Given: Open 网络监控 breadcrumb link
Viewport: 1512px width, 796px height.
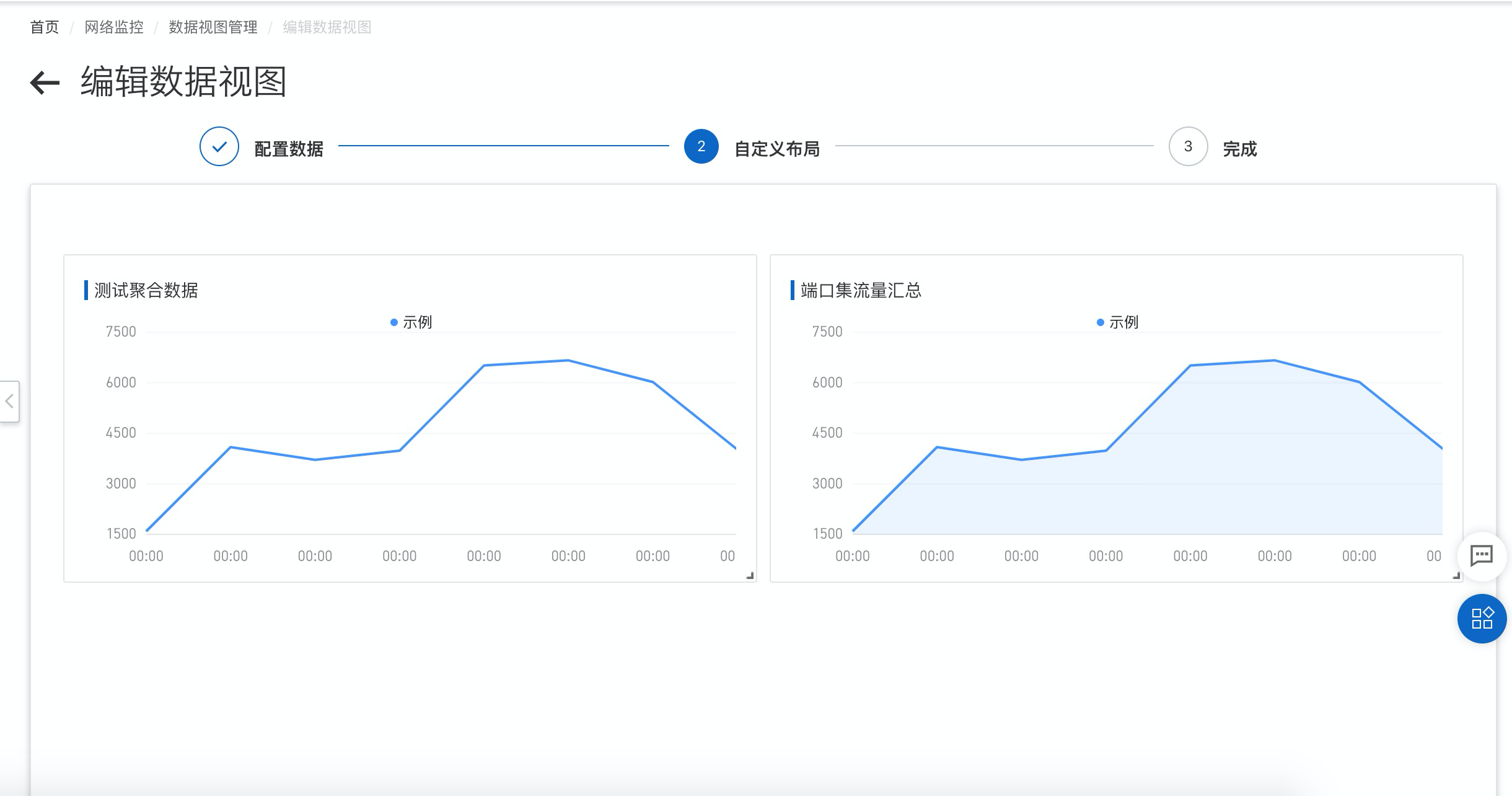Looking at the screenshot, I should [x=114, y=27].
